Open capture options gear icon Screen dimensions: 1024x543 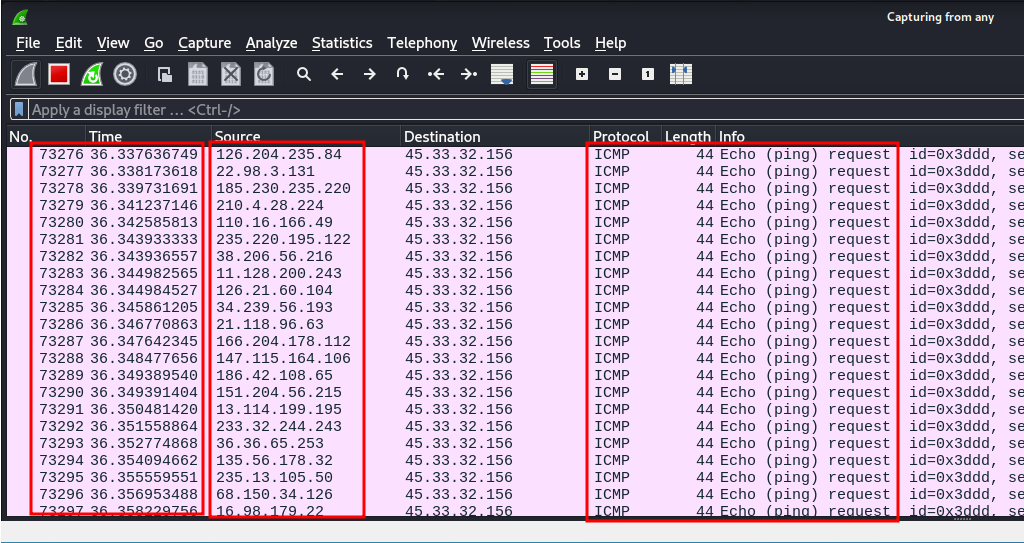tap(125, 74)
